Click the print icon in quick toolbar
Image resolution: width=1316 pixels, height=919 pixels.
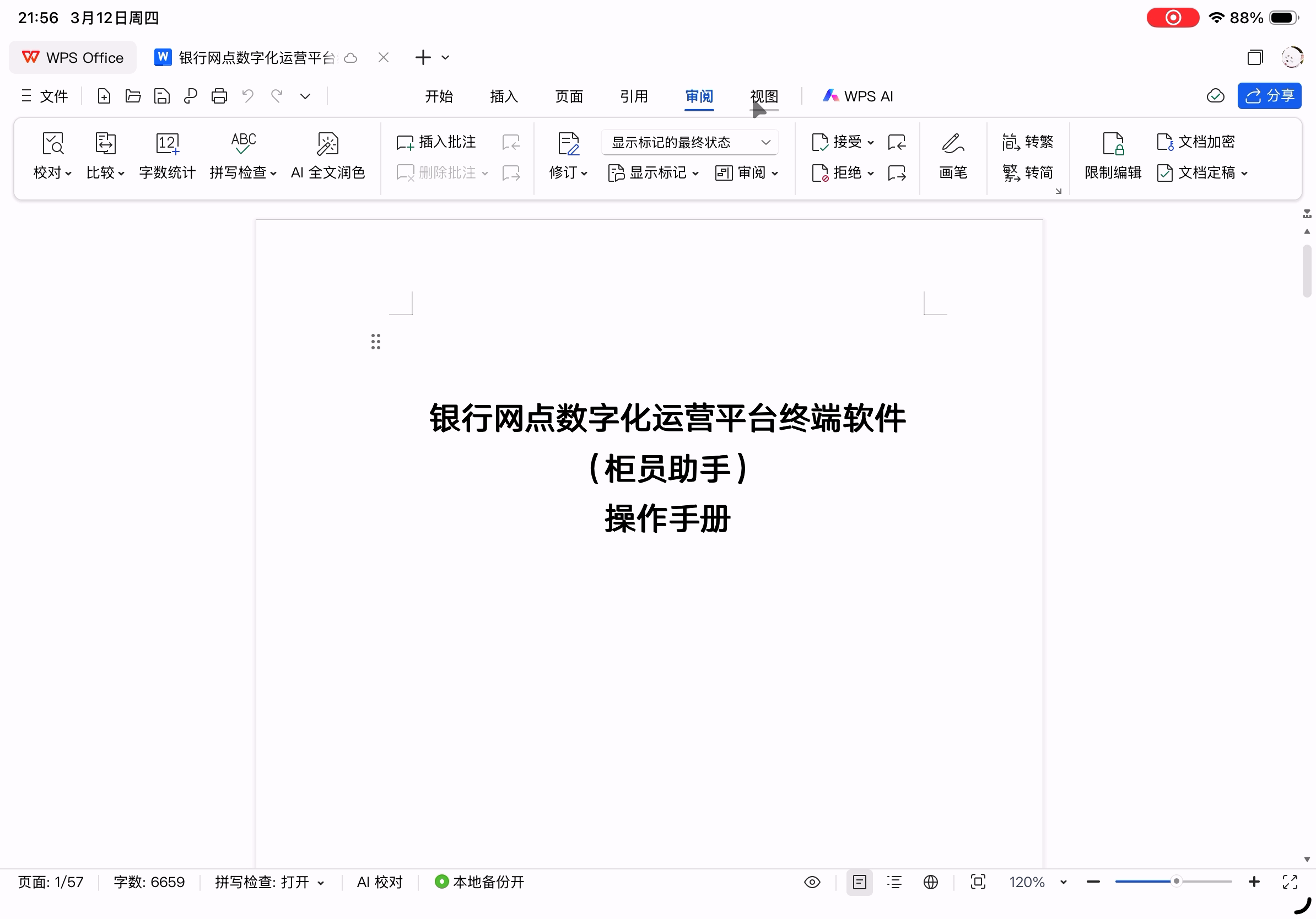point(219,96)
